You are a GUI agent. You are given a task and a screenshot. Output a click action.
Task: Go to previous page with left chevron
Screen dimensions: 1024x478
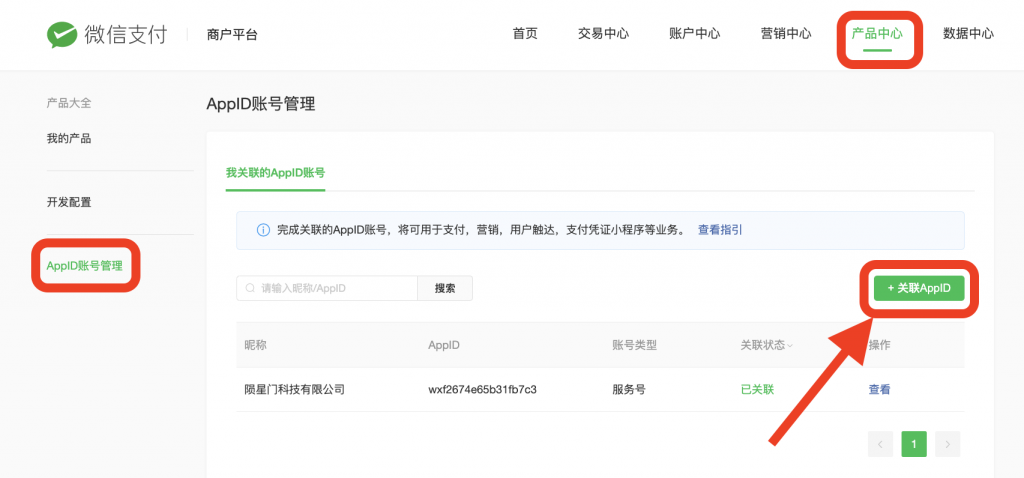880,444
